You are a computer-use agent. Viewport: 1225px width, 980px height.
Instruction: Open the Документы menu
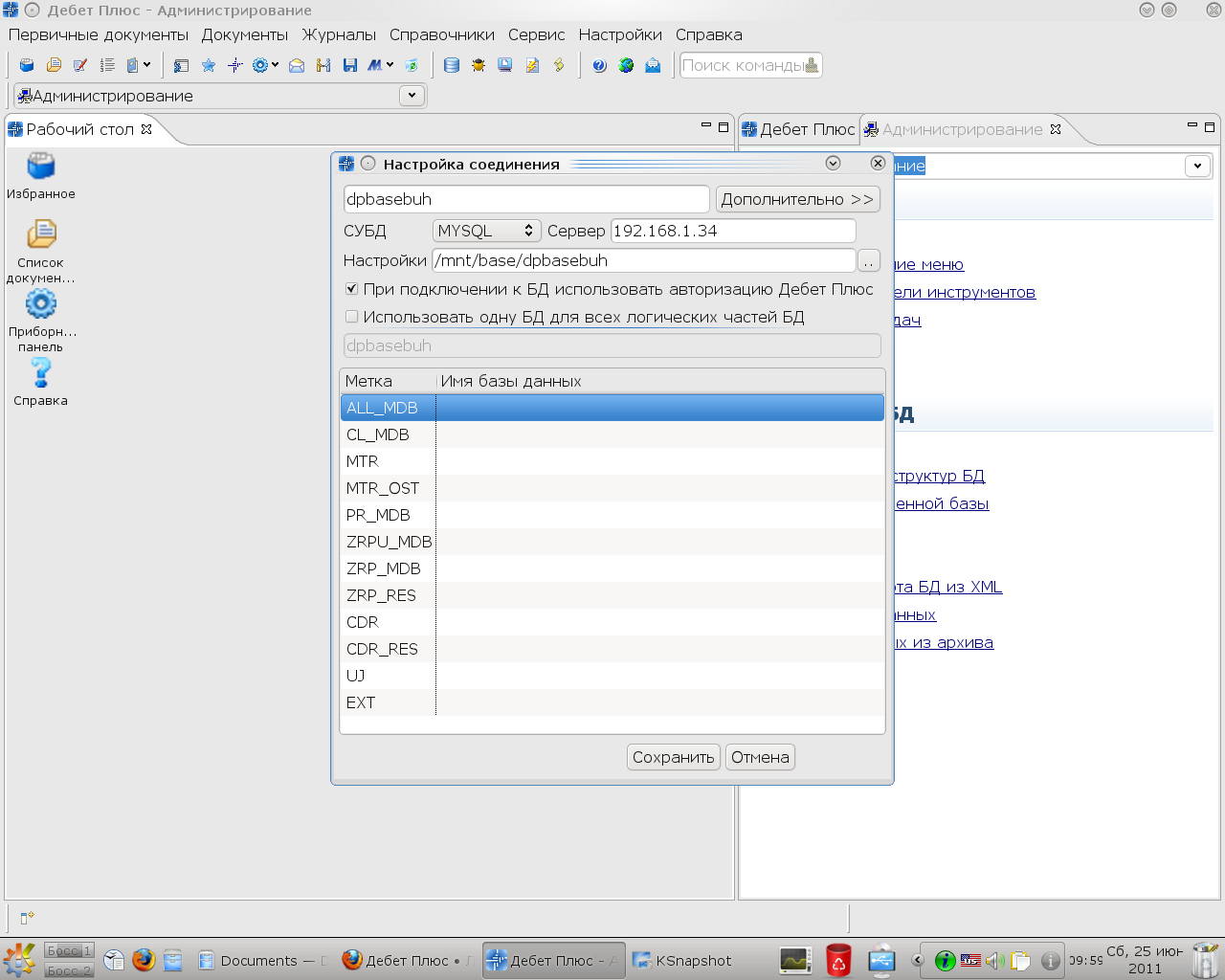tap(245, 34)
